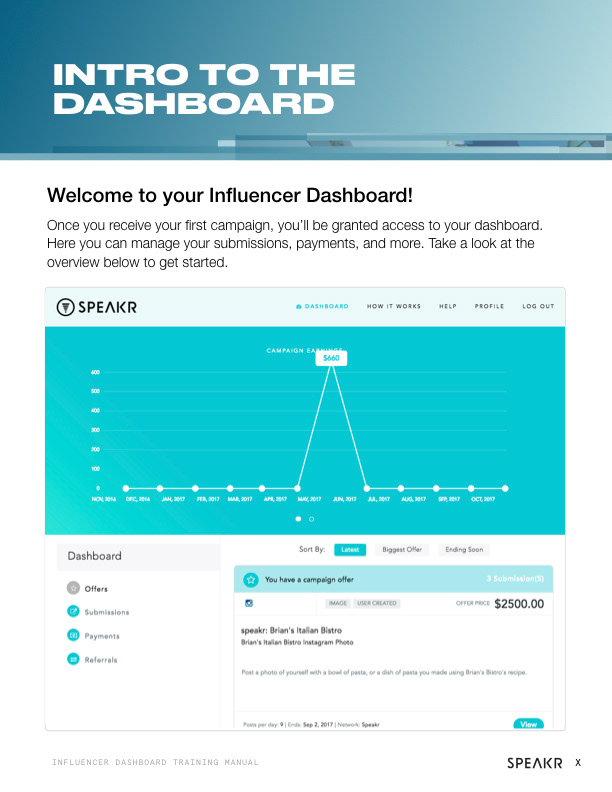
Task: Click the Nov 2016 label on chart axis
Action: coord(104,499)
